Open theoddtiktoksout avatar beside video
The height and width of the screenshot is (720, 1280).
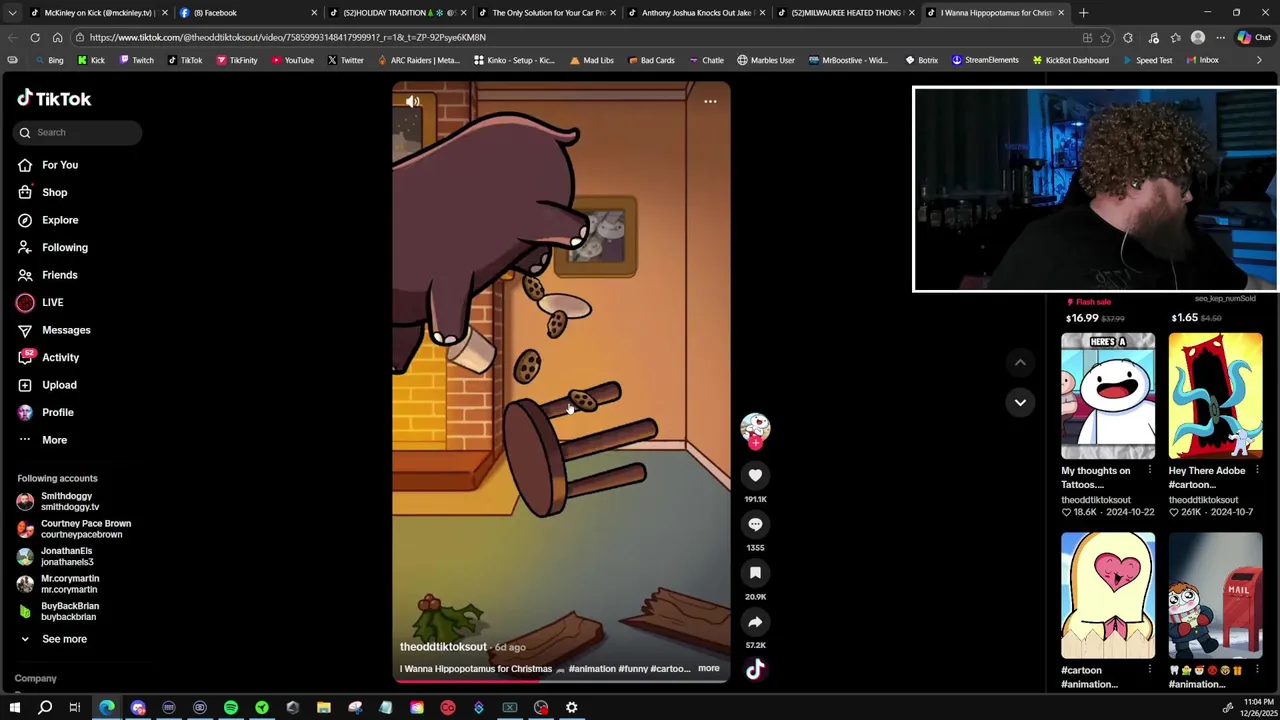tap(755, 428)
